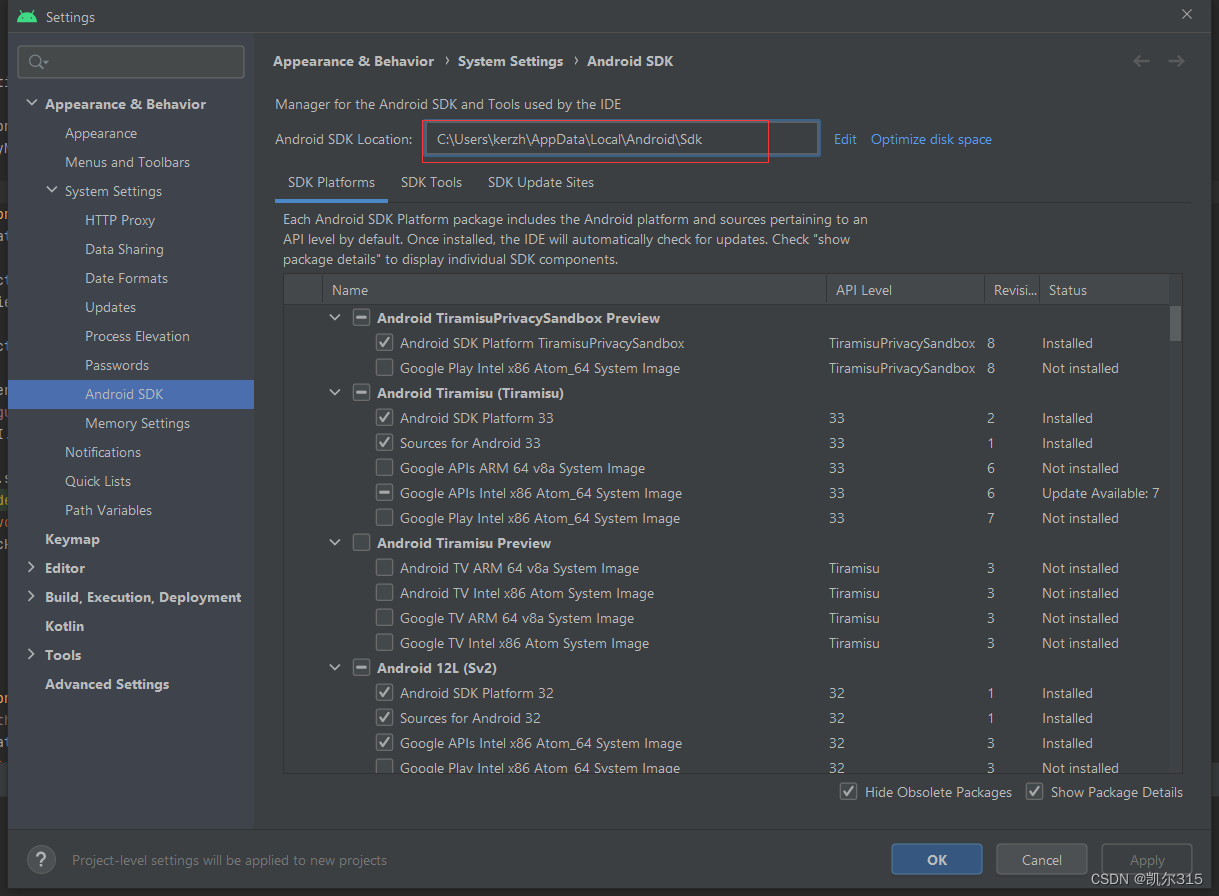The image size is (1219, 896).
Task: Check Google TV Intel x86 Atom System Image
Action: 384,643
